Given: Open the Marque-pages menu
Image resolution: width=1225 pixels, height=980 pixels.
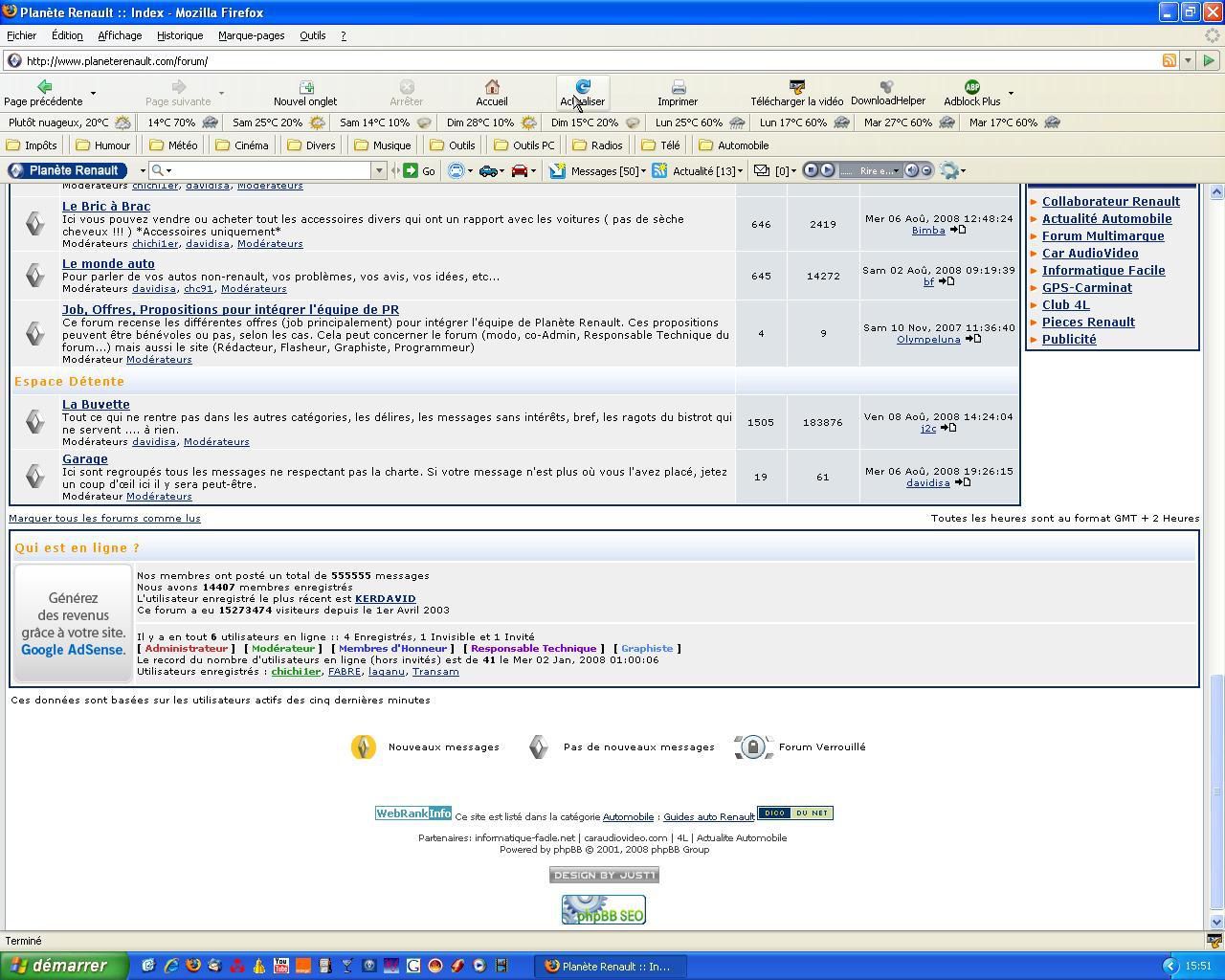Looking at the screenshot, I should coord(251,35).
